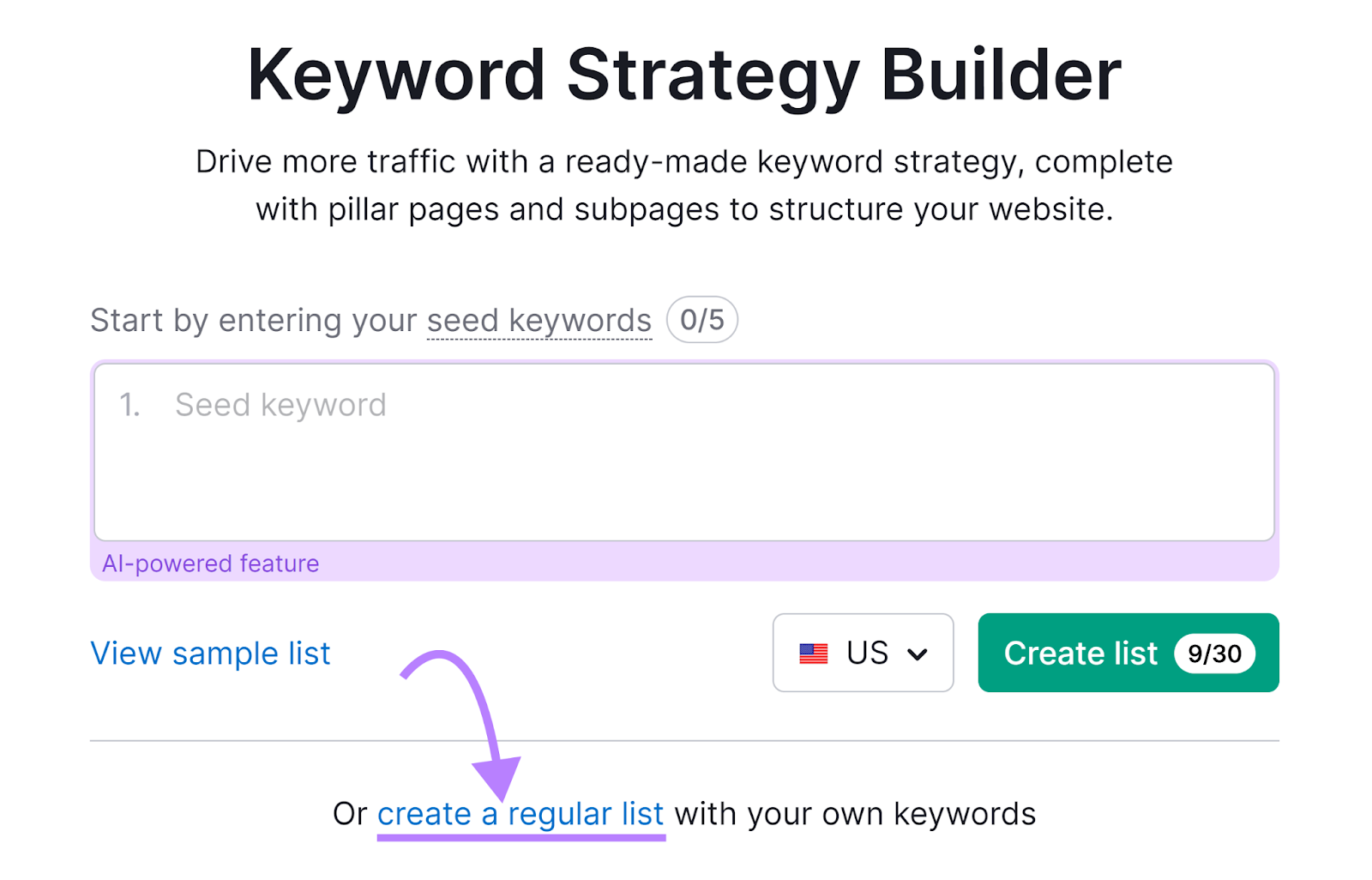Click the create a regular list link
This screenshot has width=1372, height=880.
(520, 813)
